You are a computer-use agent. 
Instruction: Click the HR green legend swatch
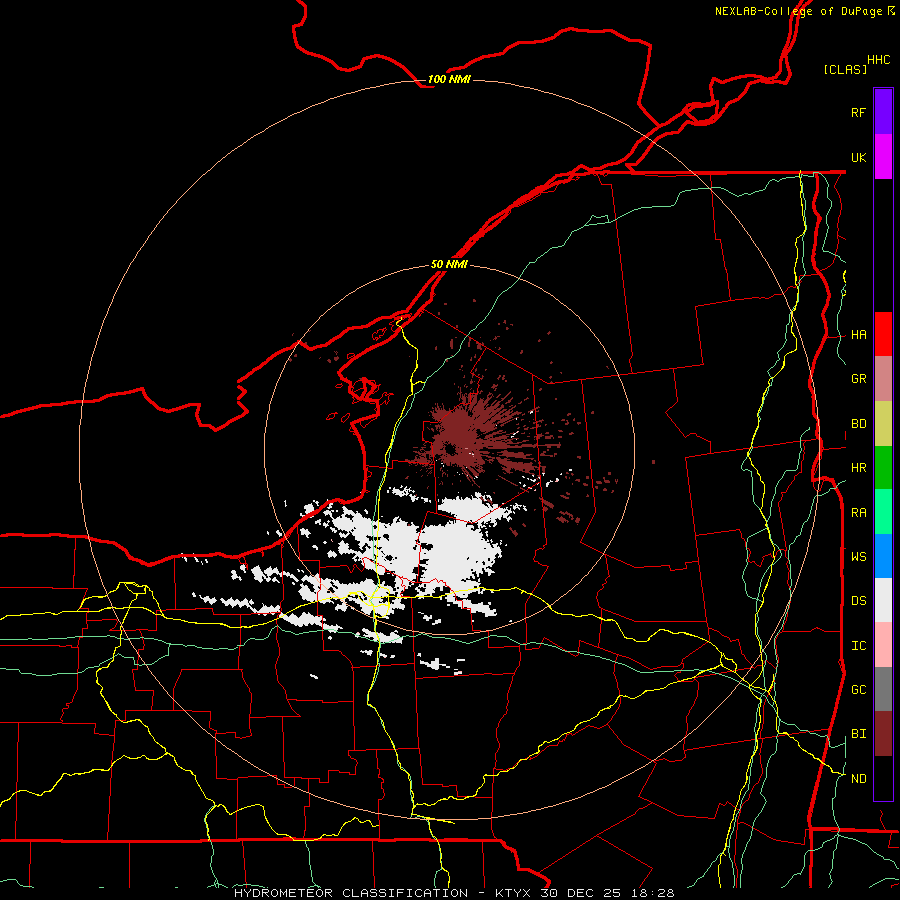point(883,468)
